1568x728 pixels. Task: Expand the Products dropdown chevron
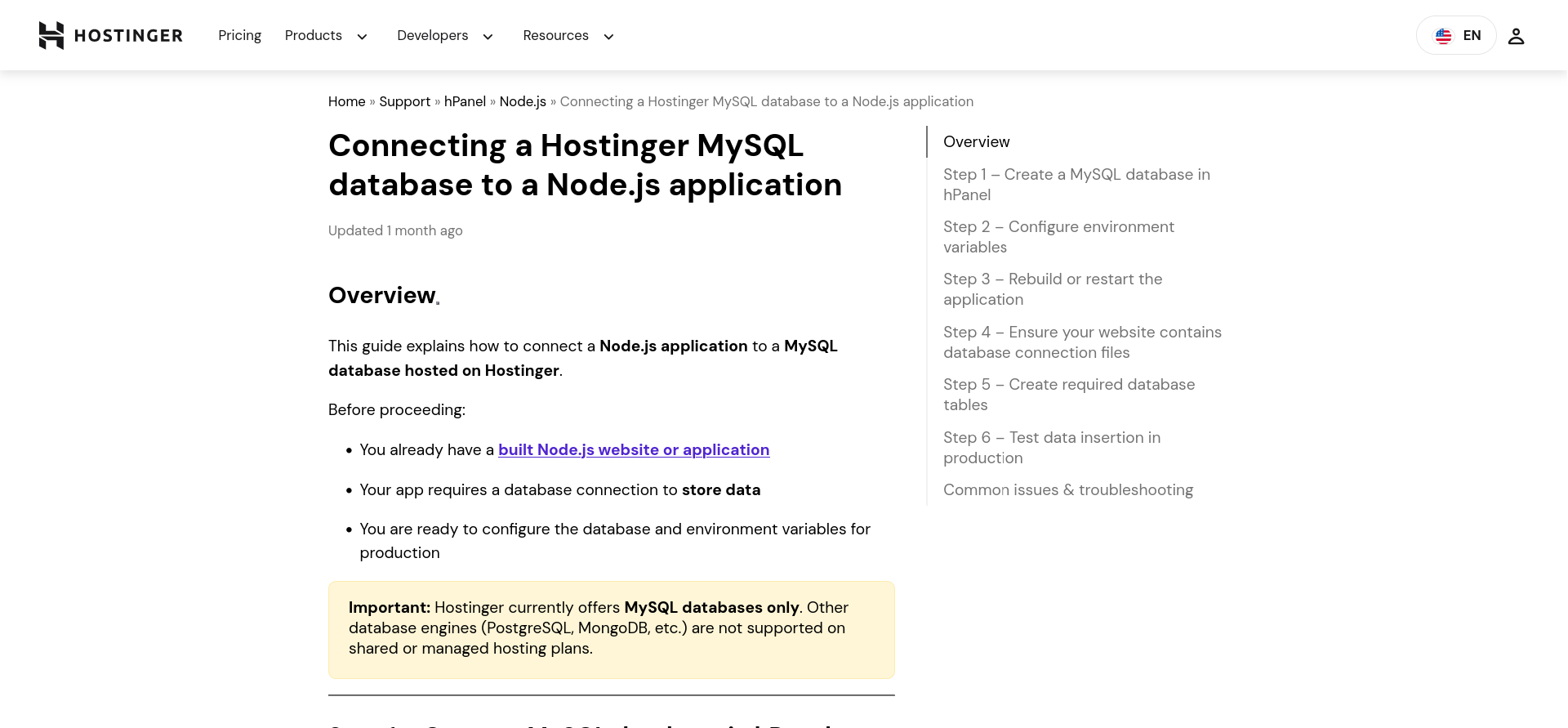pos(363,37)
